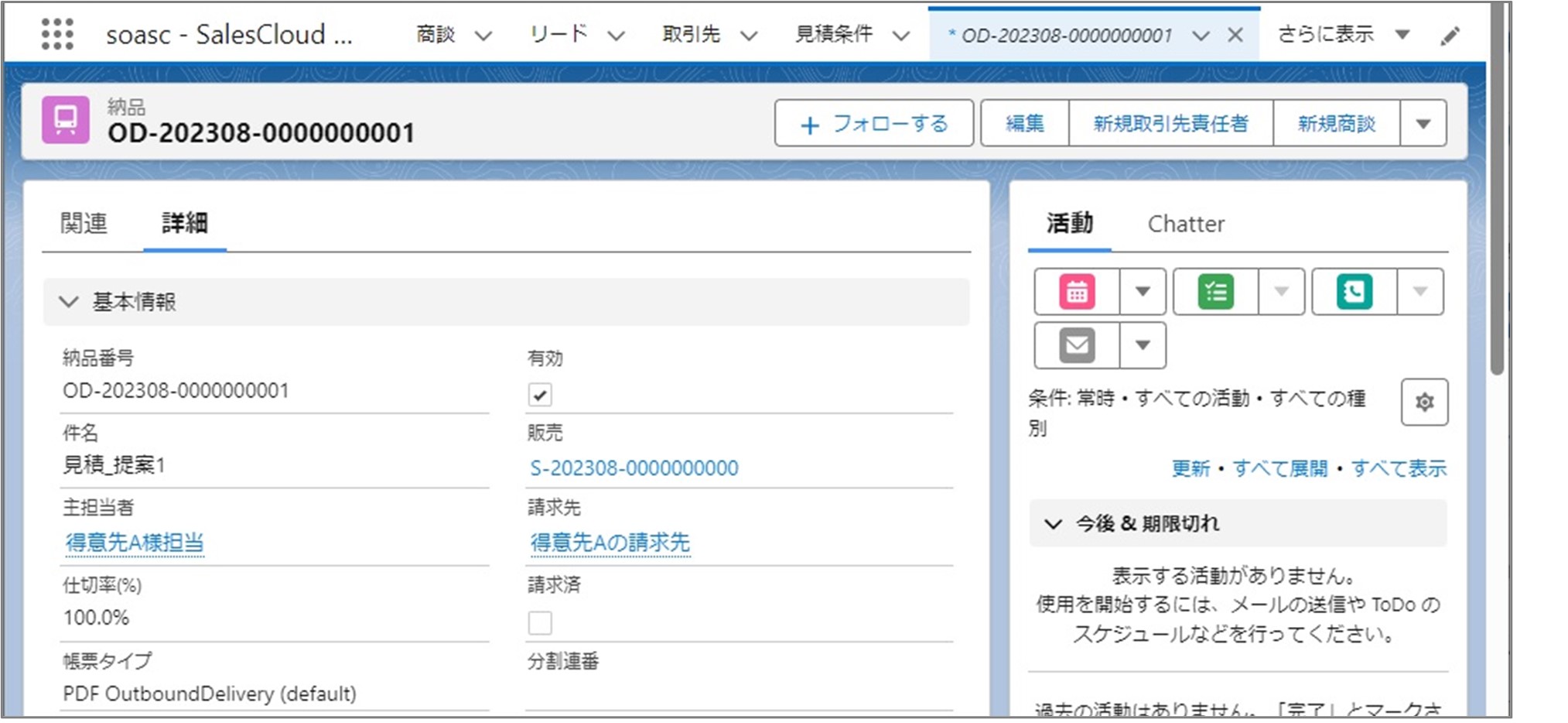Click the pencil edit navigation icon

1450,36
